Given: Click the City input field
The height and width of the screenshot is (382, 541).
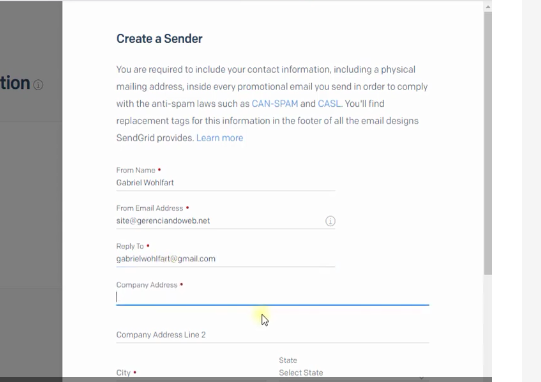Looking at the screenshot, I should 193,373.
